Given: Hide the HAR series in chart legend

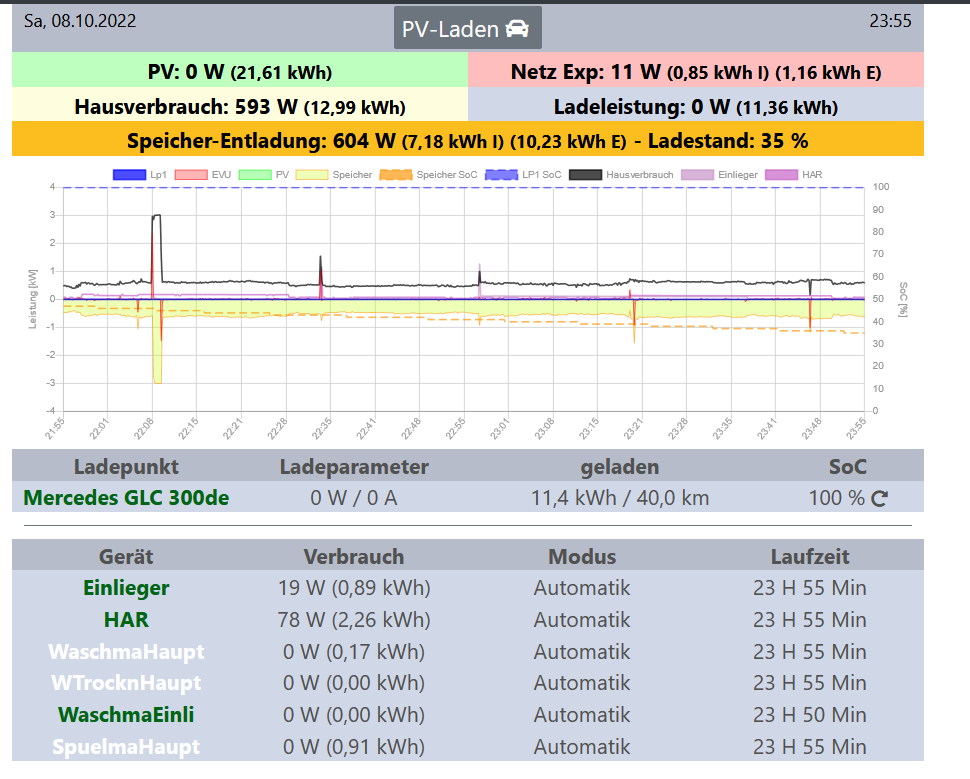Looking at the screenshot, I should tap(794, 175).
